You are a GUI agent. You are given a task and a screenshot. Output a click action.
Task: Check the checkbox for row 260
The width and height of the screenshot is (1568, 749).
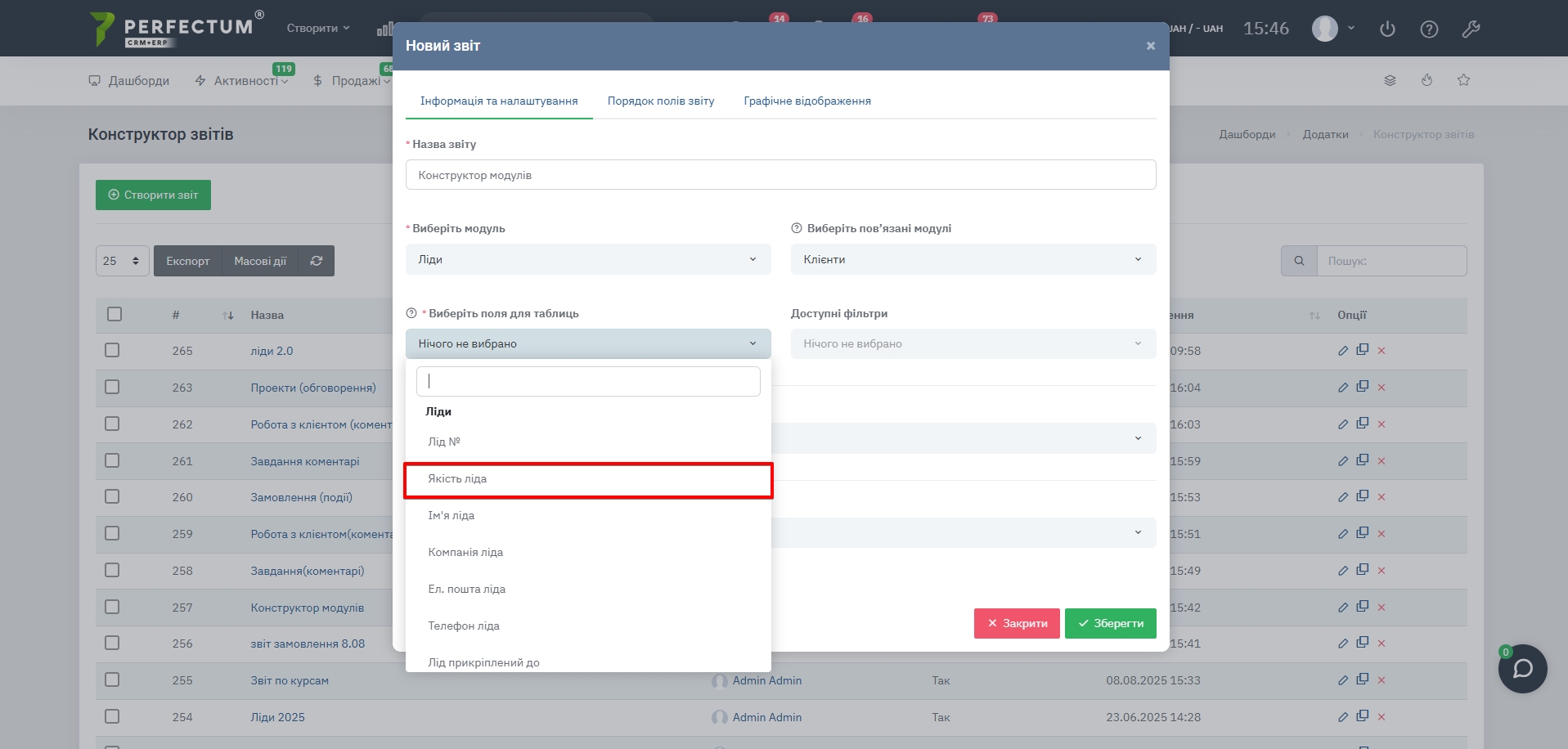point(112,496)
